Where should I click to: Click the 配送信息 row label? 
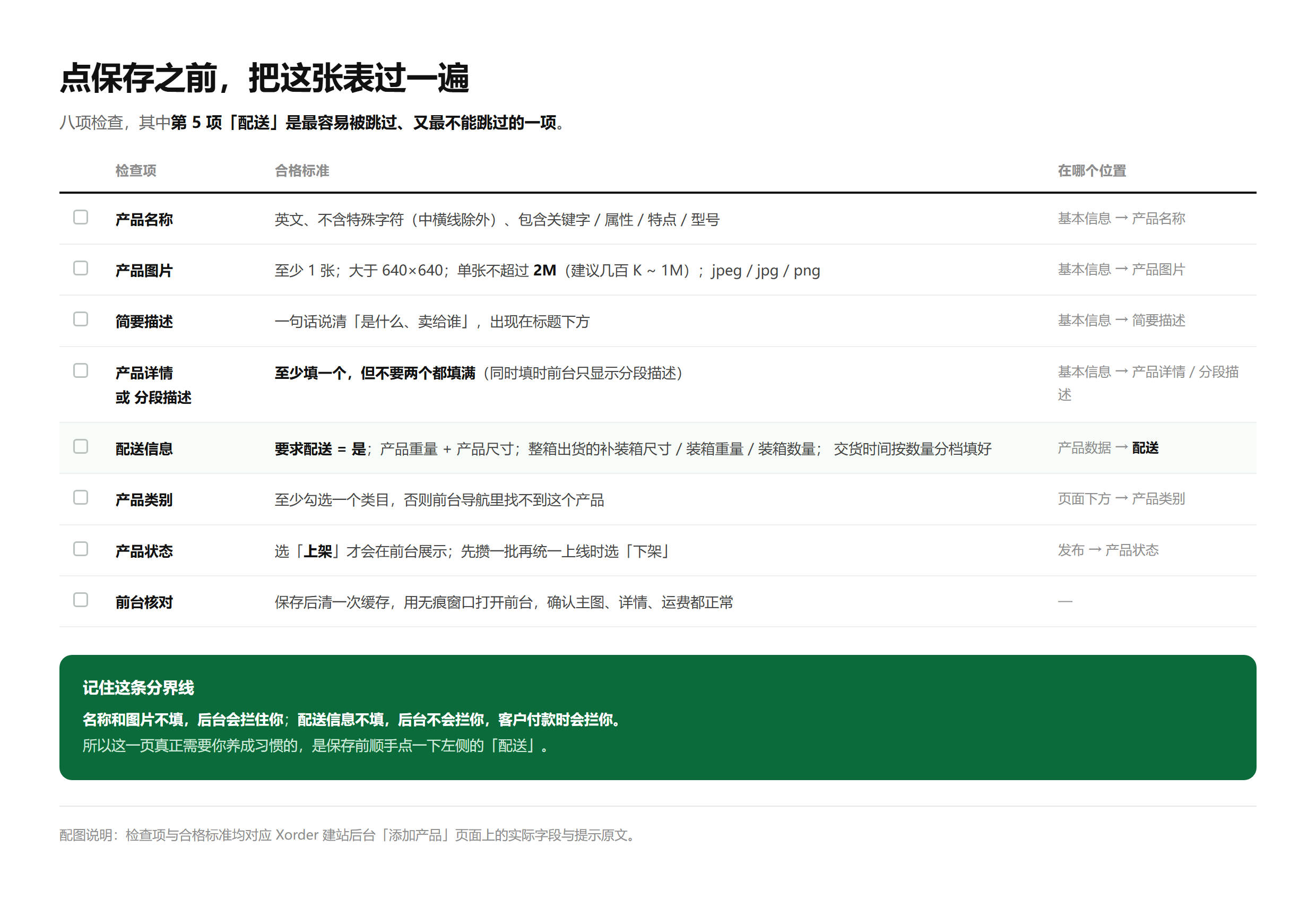coord(144,449)
